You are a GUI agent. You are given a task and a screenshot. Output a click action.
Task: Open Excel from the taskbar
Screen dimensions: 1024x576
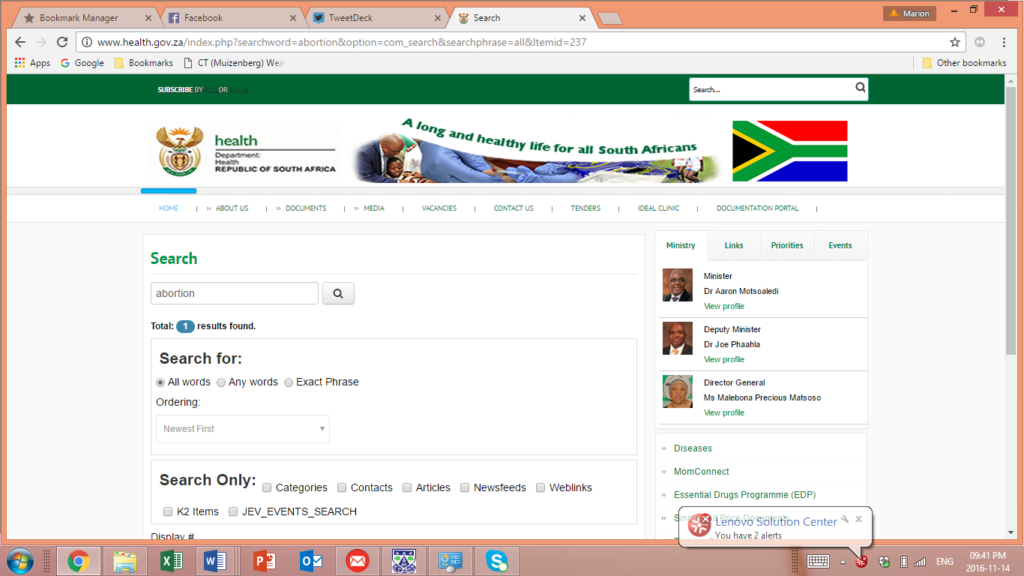pos(171,561)
